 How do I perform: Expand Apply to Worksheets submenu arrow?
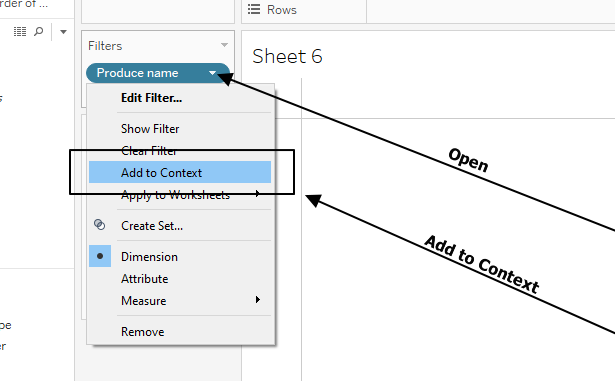[x=257, y=193]
